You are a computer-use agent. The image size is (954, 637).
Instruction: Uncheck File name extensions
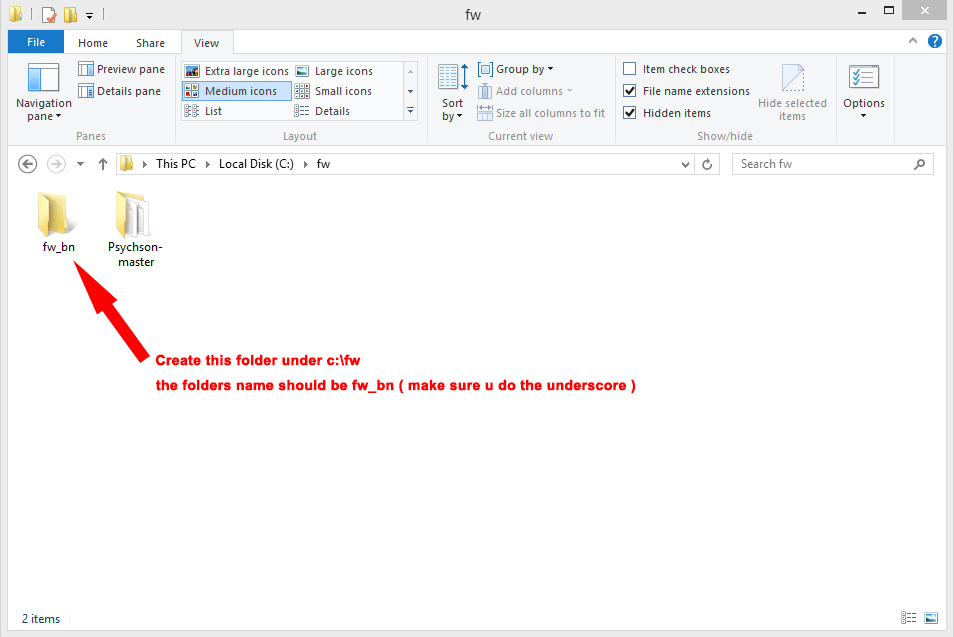630,91
